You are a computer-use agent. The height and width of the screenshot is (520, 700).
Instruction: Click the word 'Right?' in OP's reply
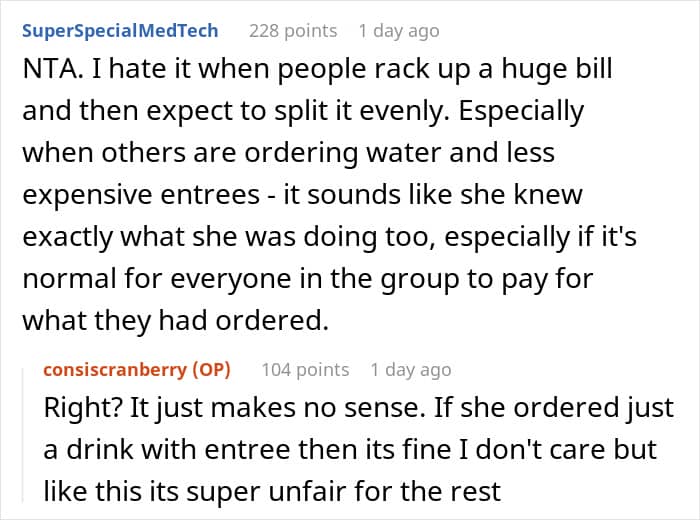(83, 408)
